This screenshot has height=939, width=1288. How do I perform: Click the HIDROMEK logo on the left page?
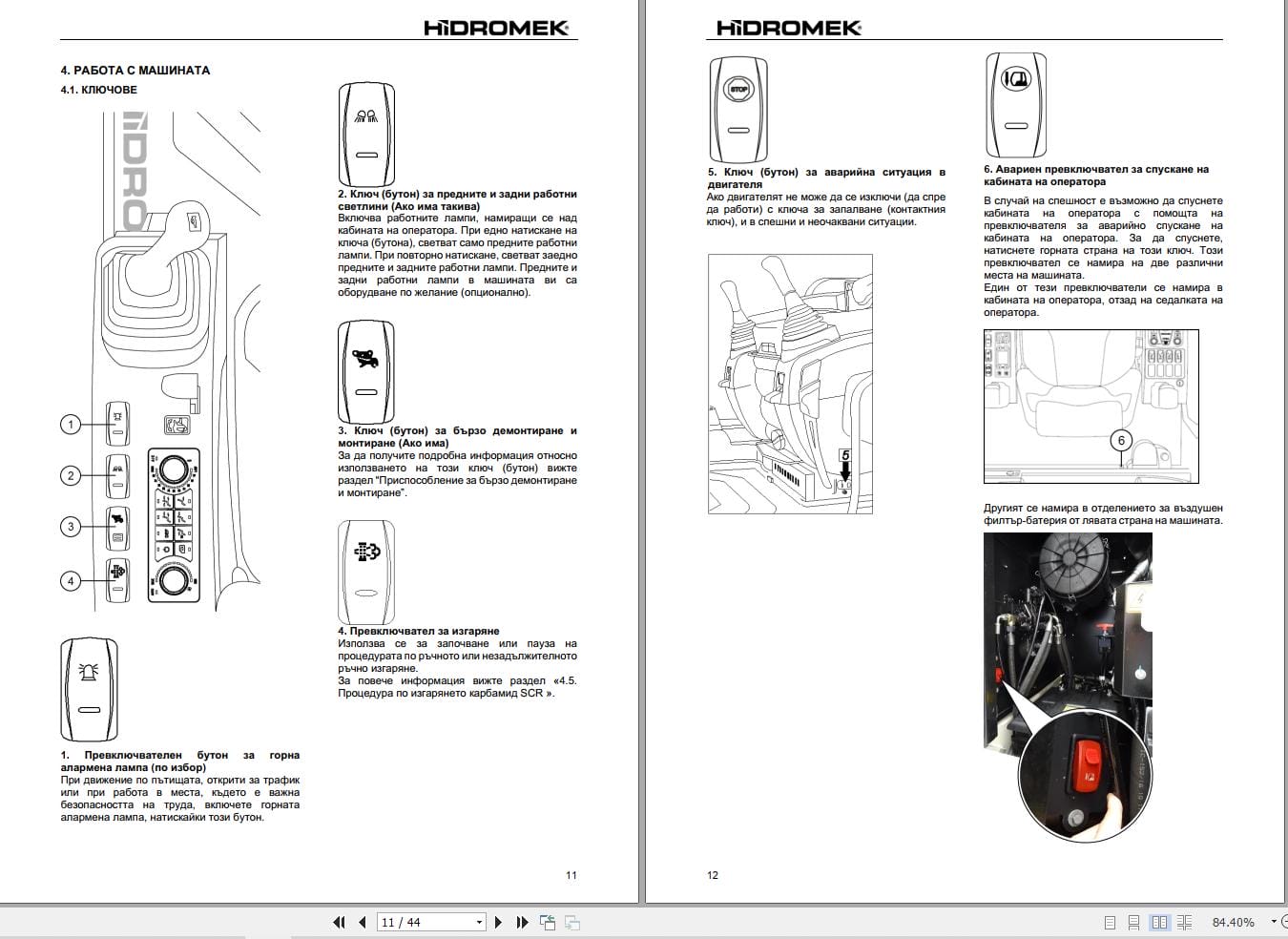[x=496, y=28]
